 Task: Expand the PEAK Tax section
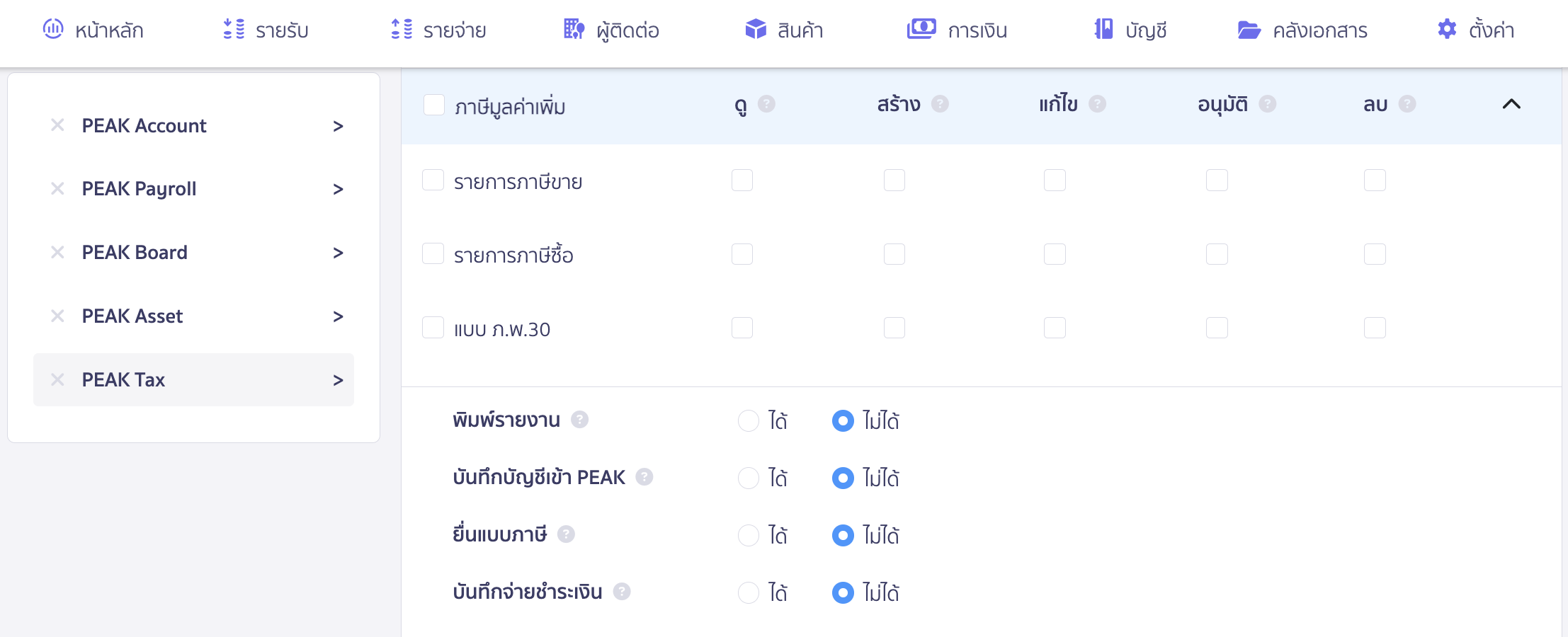[x=339, y=379]
